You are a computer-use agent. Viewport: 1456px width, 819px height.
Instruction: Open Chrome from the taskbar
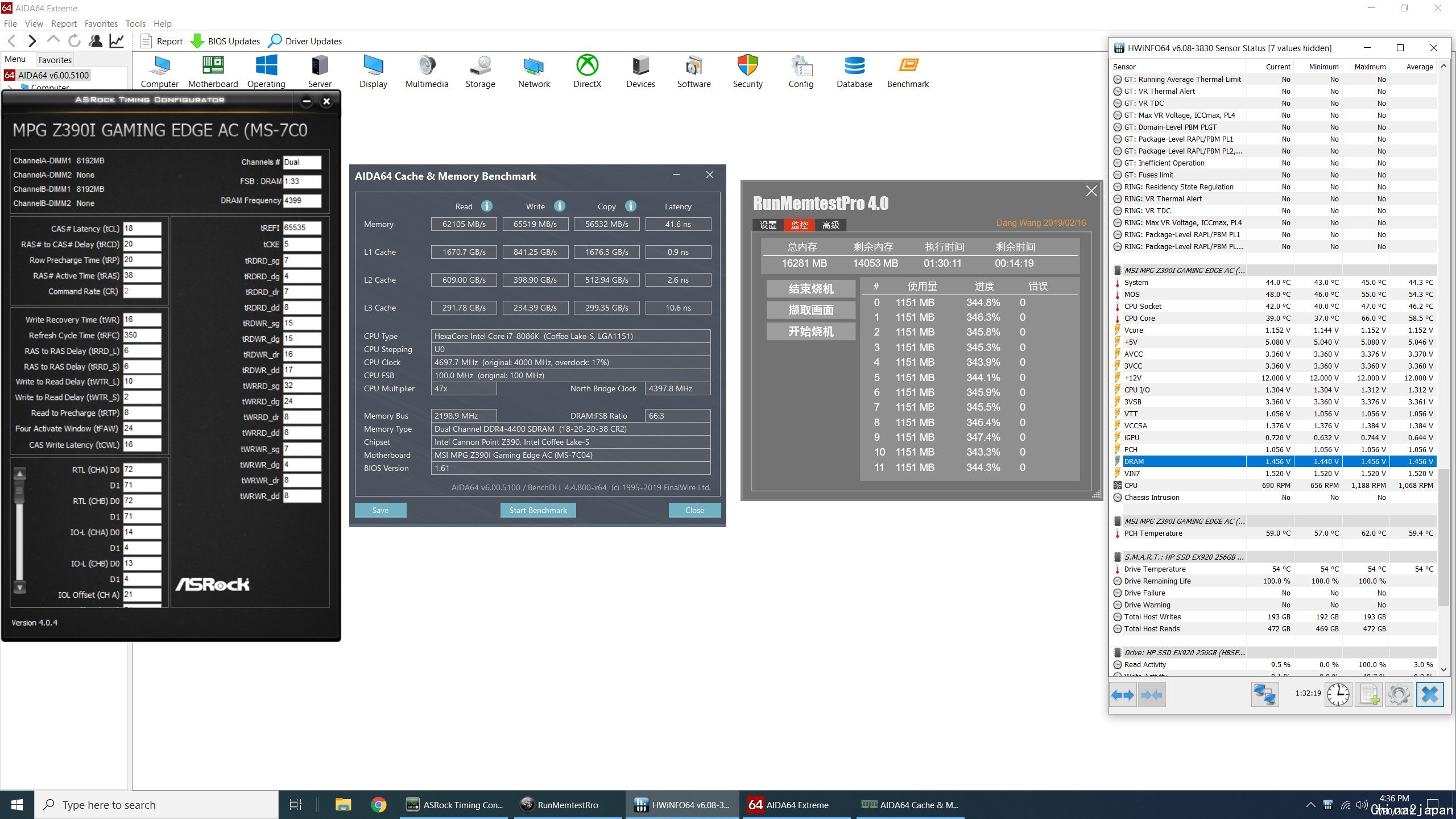(379, 805)
